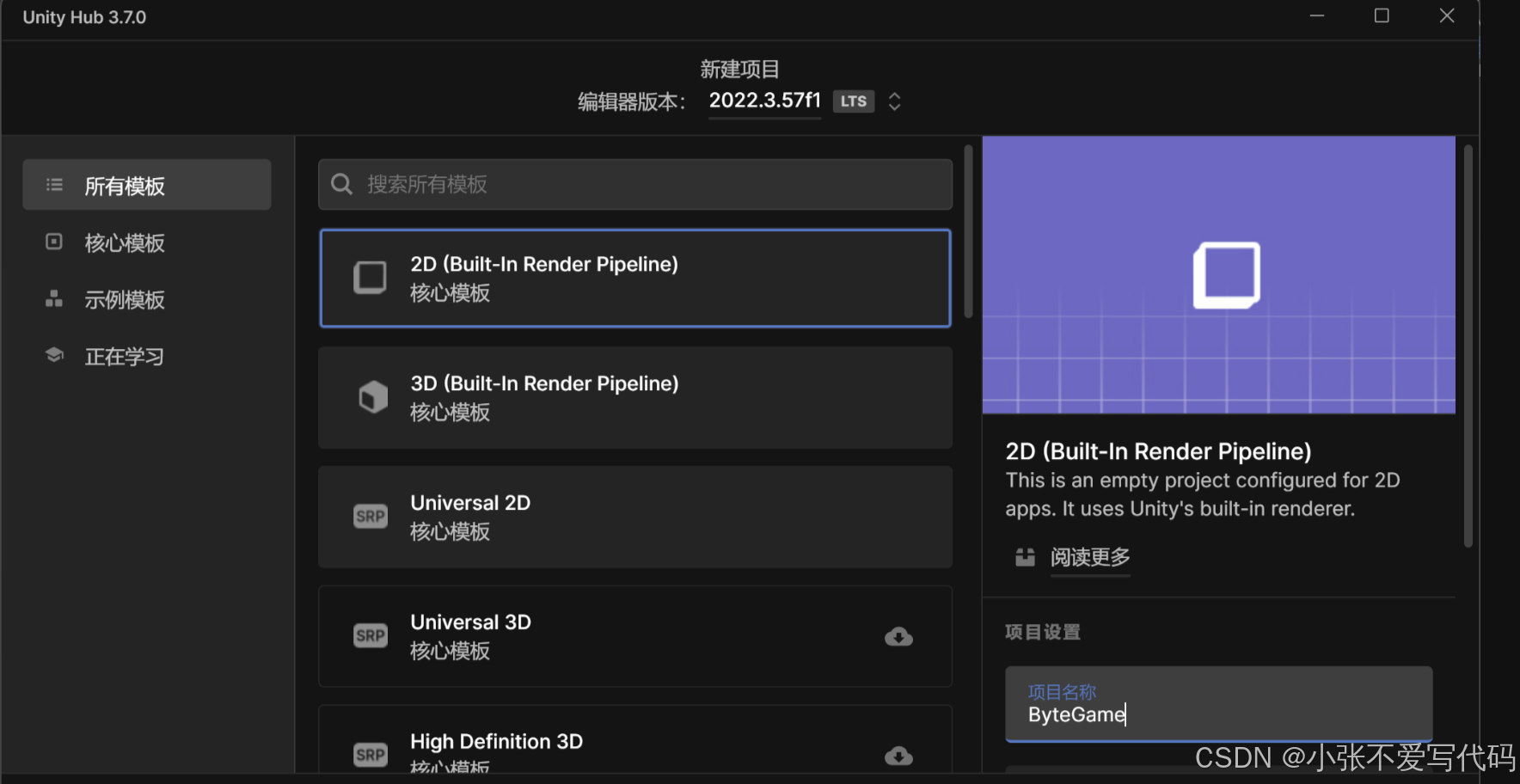The image size is (1520, 784).
Task: Open the 核心模板 sidebar category
Action: [147, 242]
